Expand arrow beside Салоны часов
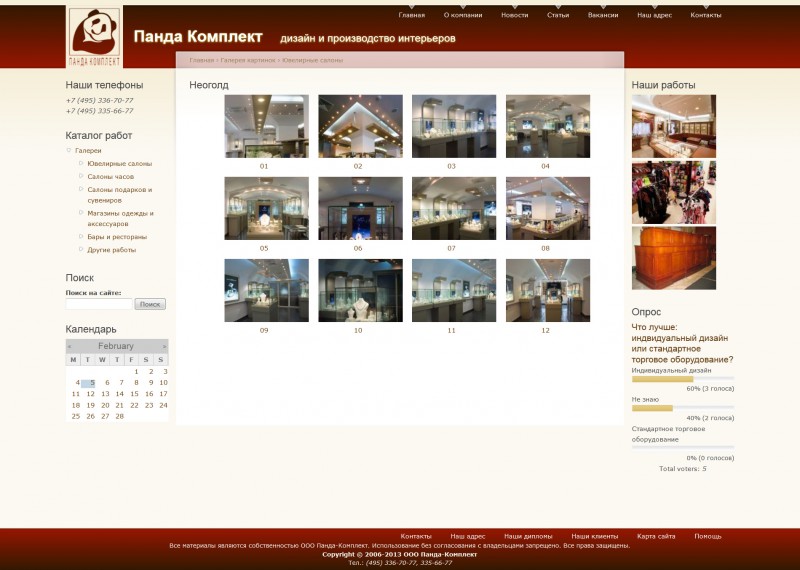800x570 pixels. [81, 176]
